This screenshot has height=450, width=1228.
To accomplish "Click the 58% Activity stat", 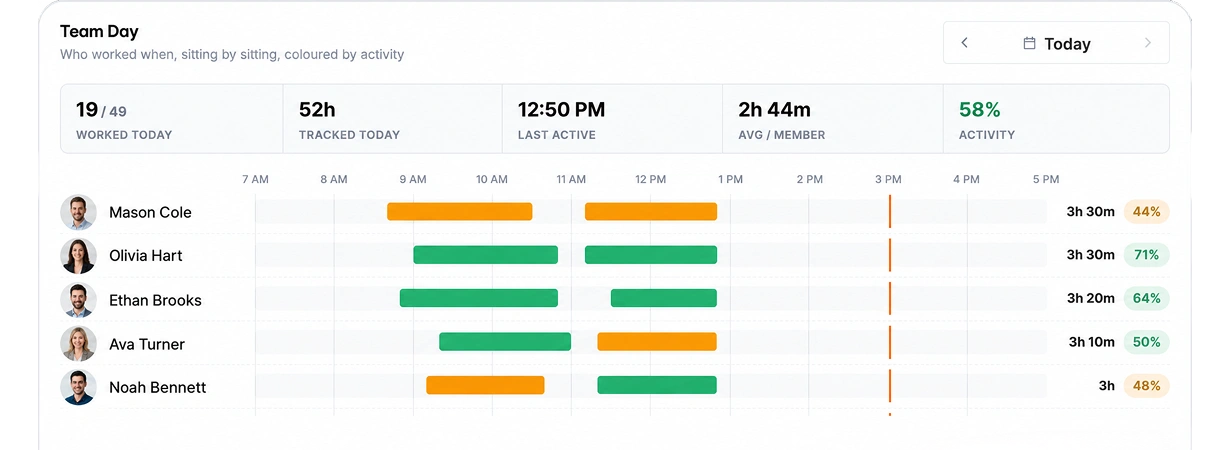I will pyautogui.click(x=1056, y=119).
